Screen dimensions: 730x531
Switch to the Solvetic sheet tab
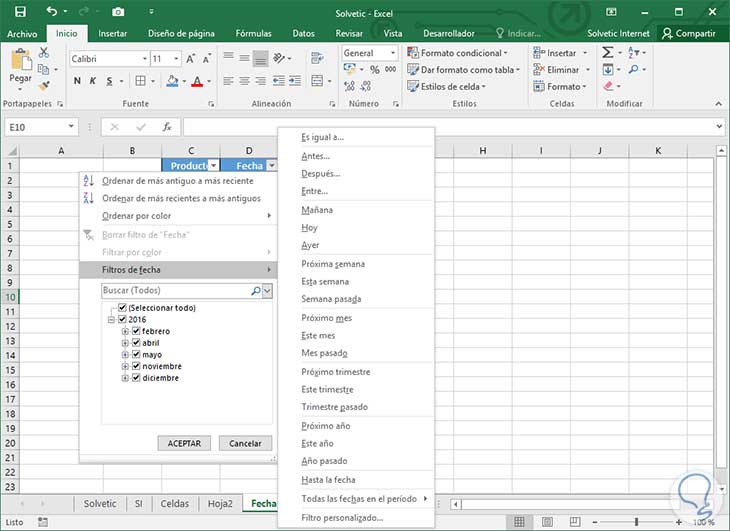pos(100,504)
